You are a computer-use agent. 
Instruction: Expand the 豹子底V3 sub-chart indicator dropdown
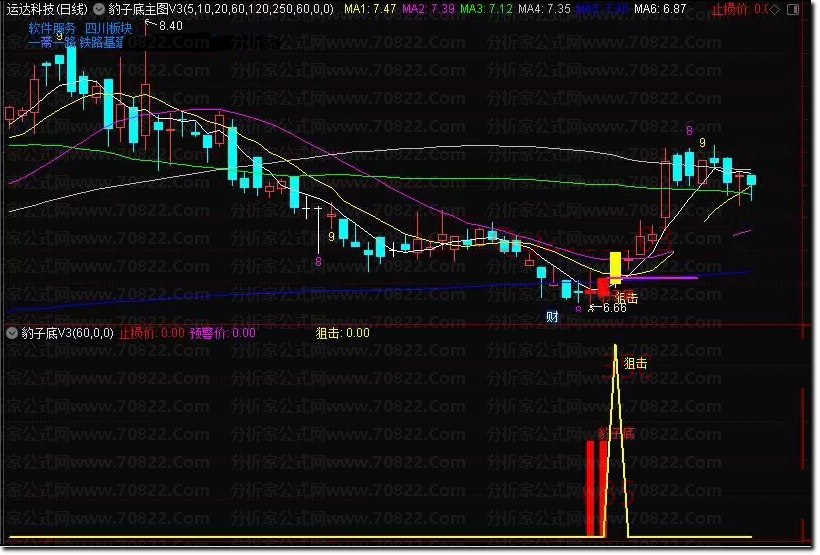[12, 333]
